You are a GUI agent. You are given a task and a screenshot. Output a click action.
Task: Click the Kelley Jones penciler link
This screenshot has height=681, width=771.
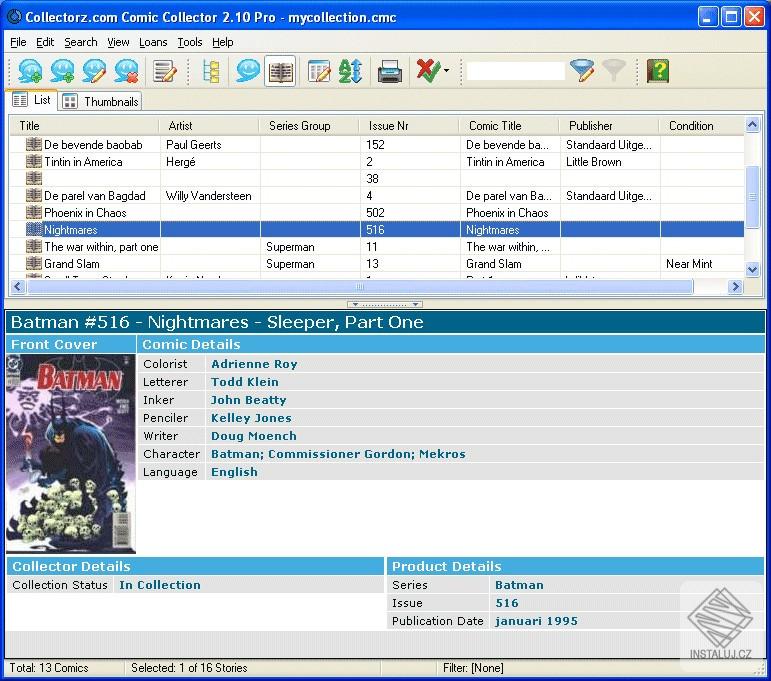coord(251,418)
